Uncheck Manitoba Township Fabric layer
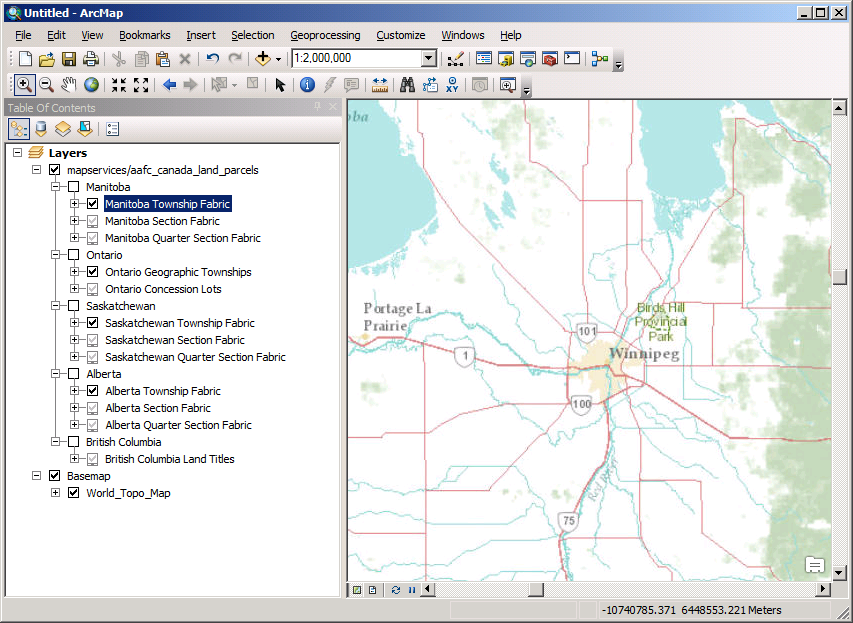Screen dimensions: 853x623 pos(92,203)
